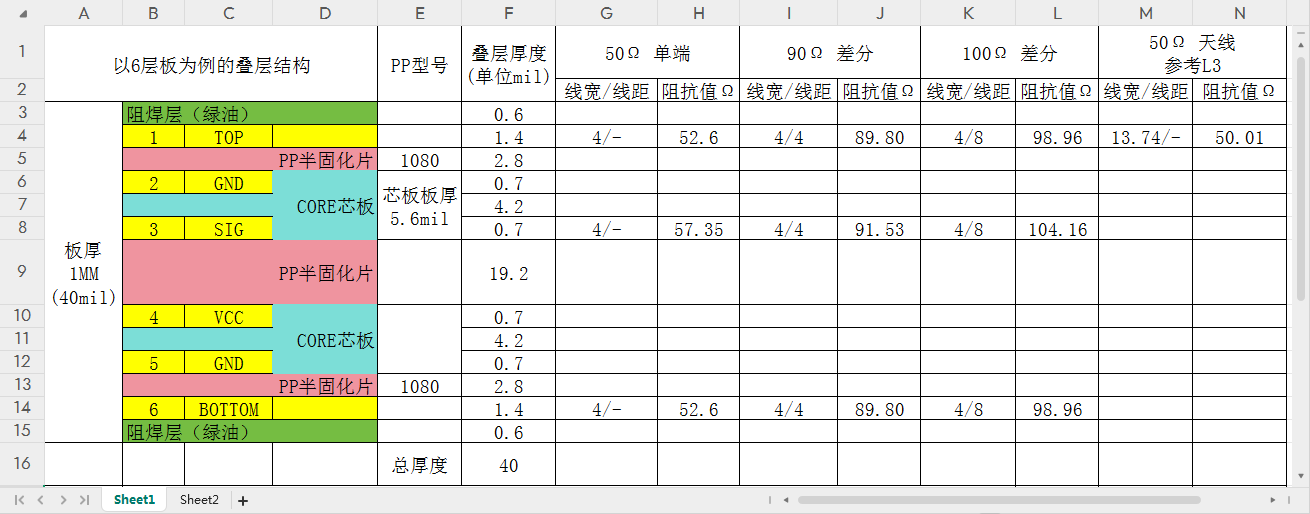Click horizontal scrollbar left arrow
The height and width of the screenshot is (514, 1310).
(x=786, y=500)
